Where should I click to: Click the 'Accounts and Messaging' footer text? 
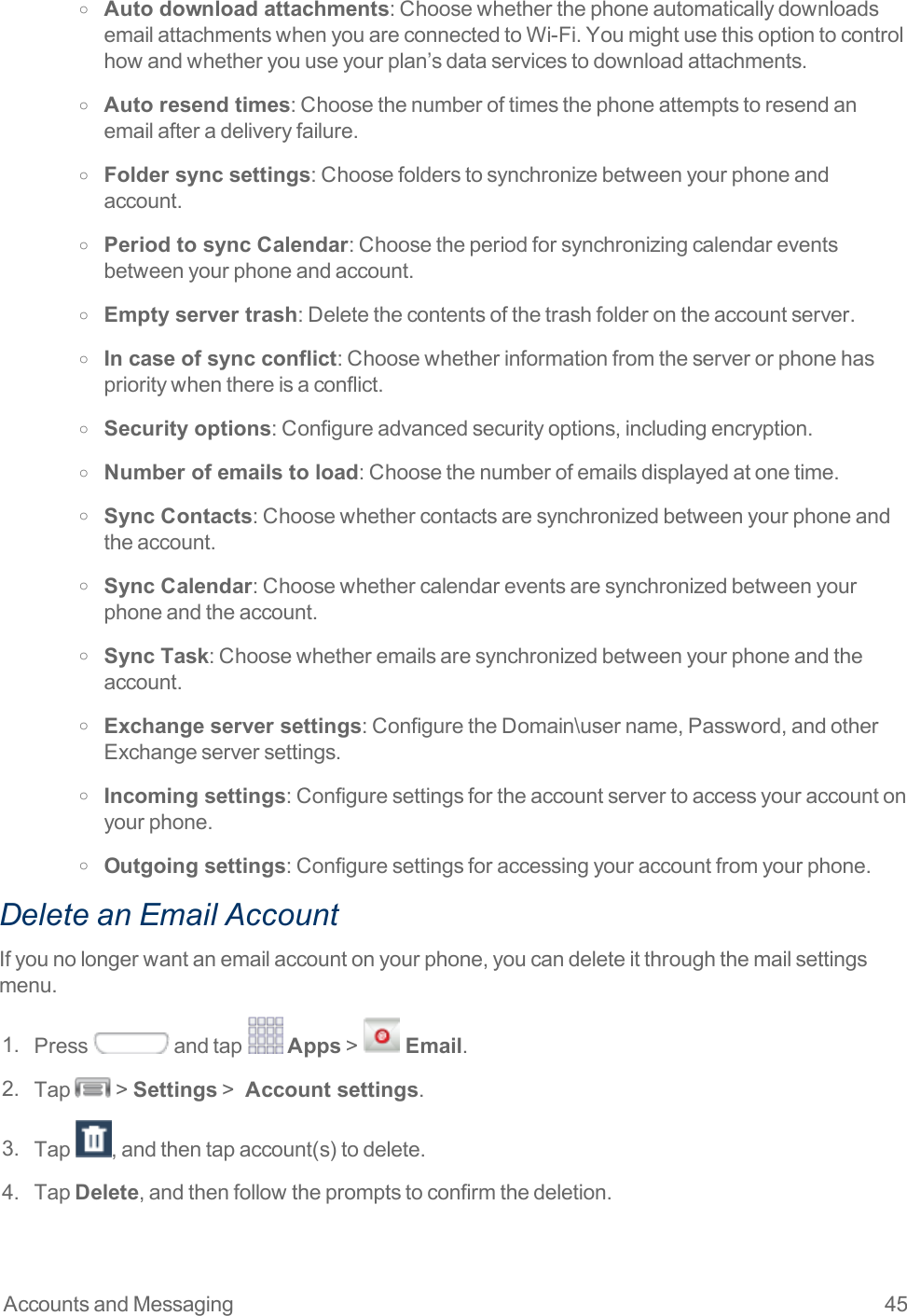(x=118, y=1304)
